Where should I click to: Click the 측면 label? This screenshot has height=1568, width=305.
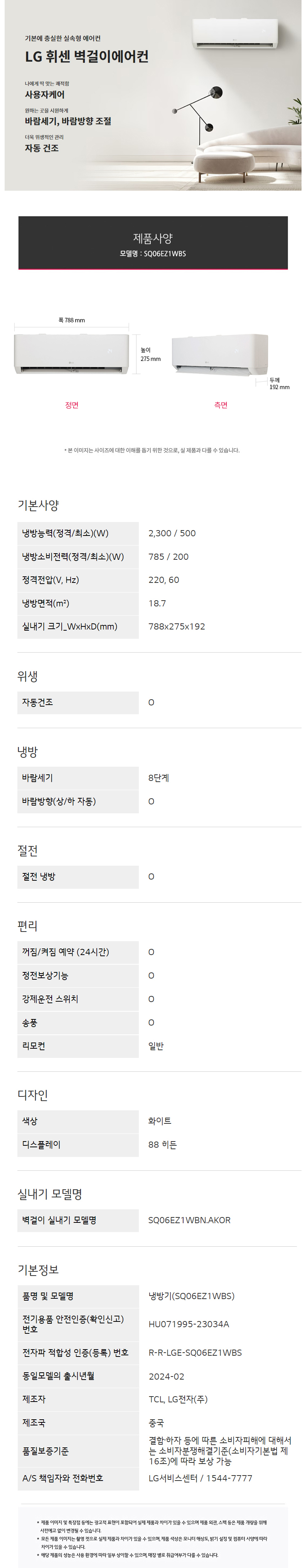221,405
